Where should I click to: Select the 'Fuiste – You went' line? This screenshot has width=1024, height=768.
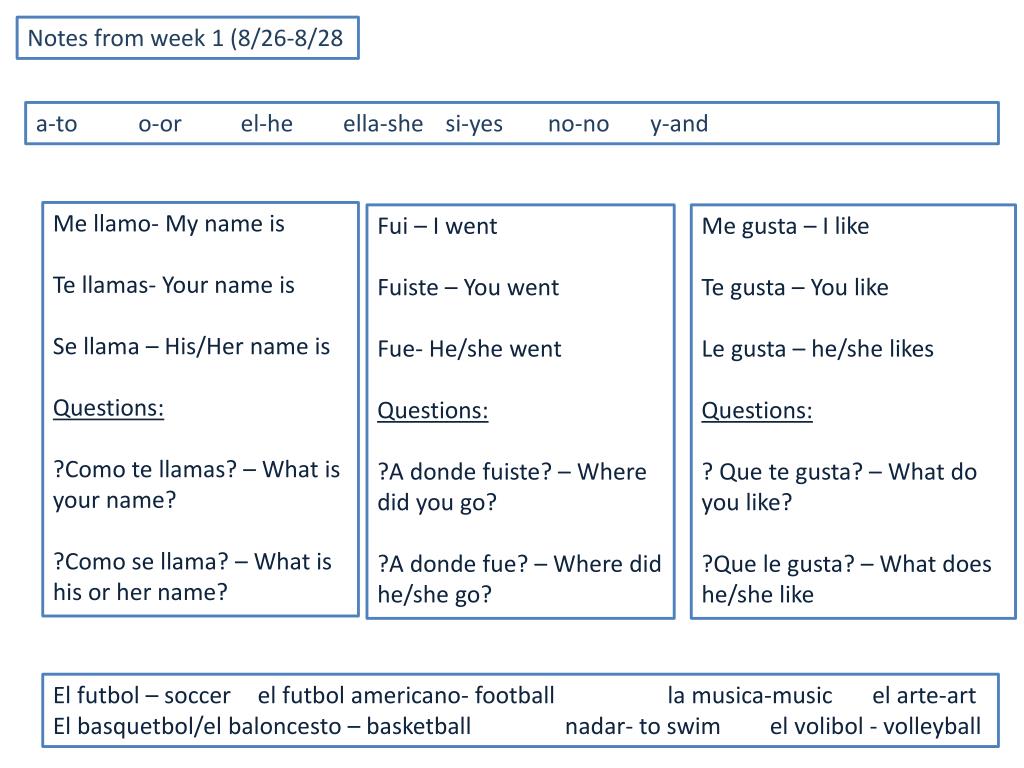(468, 288)
